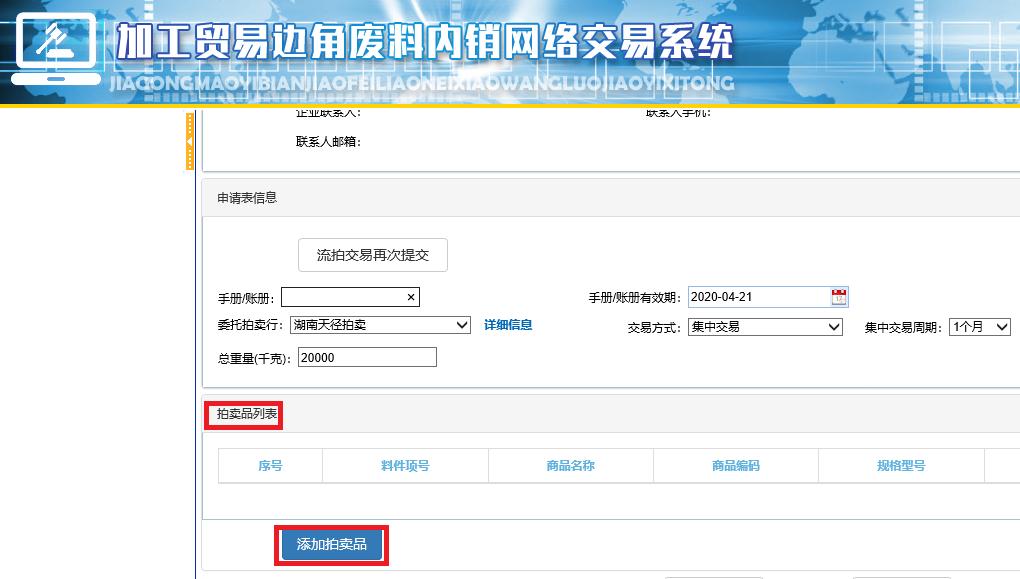
Task: Click the 加工贸易边角废料内销网络交易系统 title
Action: tap(425, 42)
